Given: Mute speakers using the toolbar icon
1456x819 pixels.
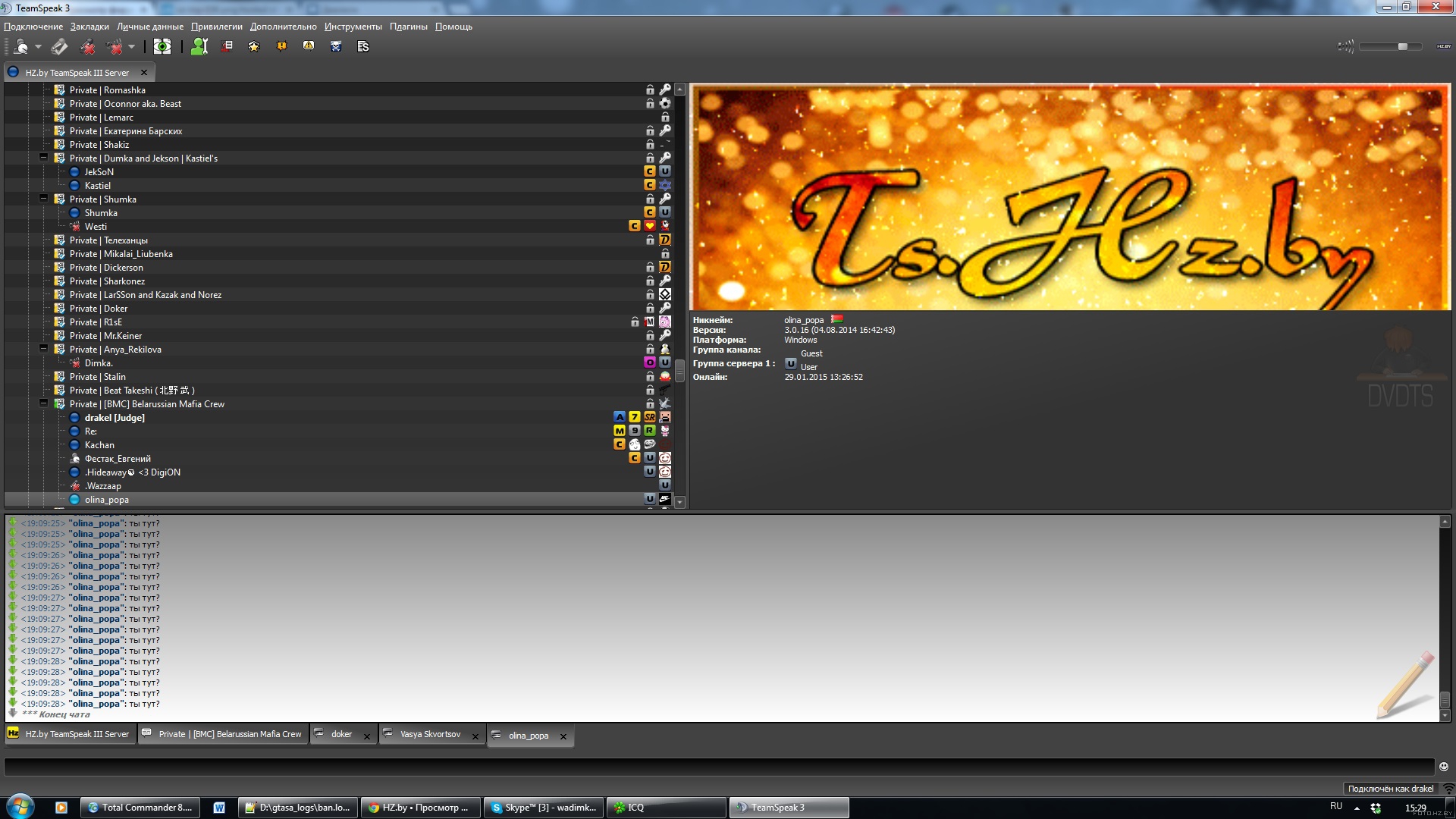Looking at the screenshot, I should [x=115, y=47].
